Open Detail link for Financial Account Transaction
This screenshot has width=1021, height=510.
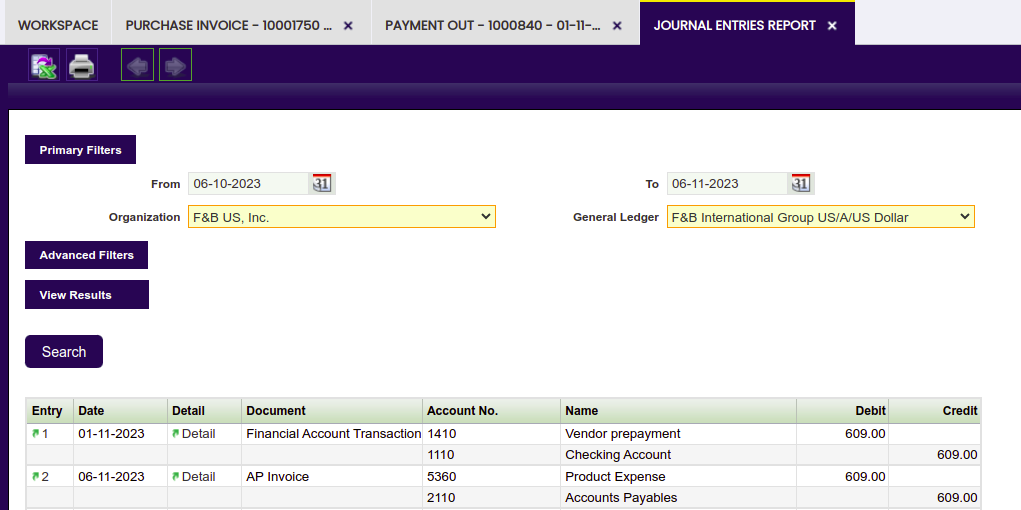coord(194,433)
